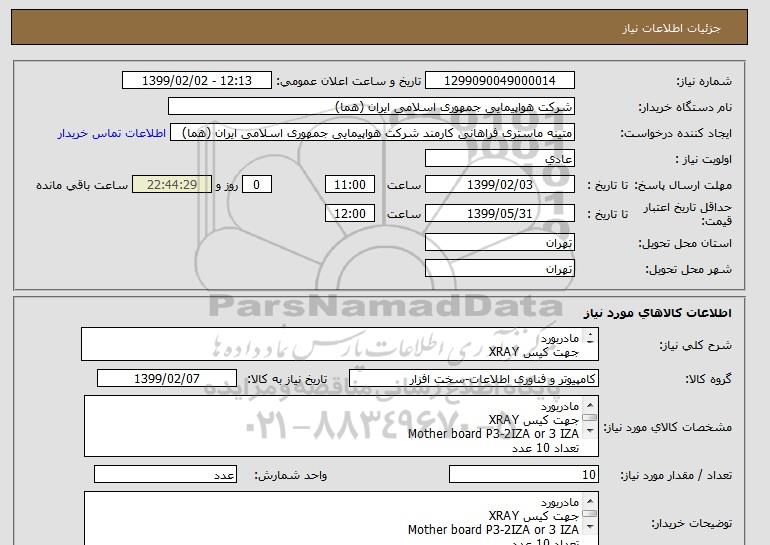Click the delivery province field تهران
Screen dimensions: 770x545
[x=499, y=243]
